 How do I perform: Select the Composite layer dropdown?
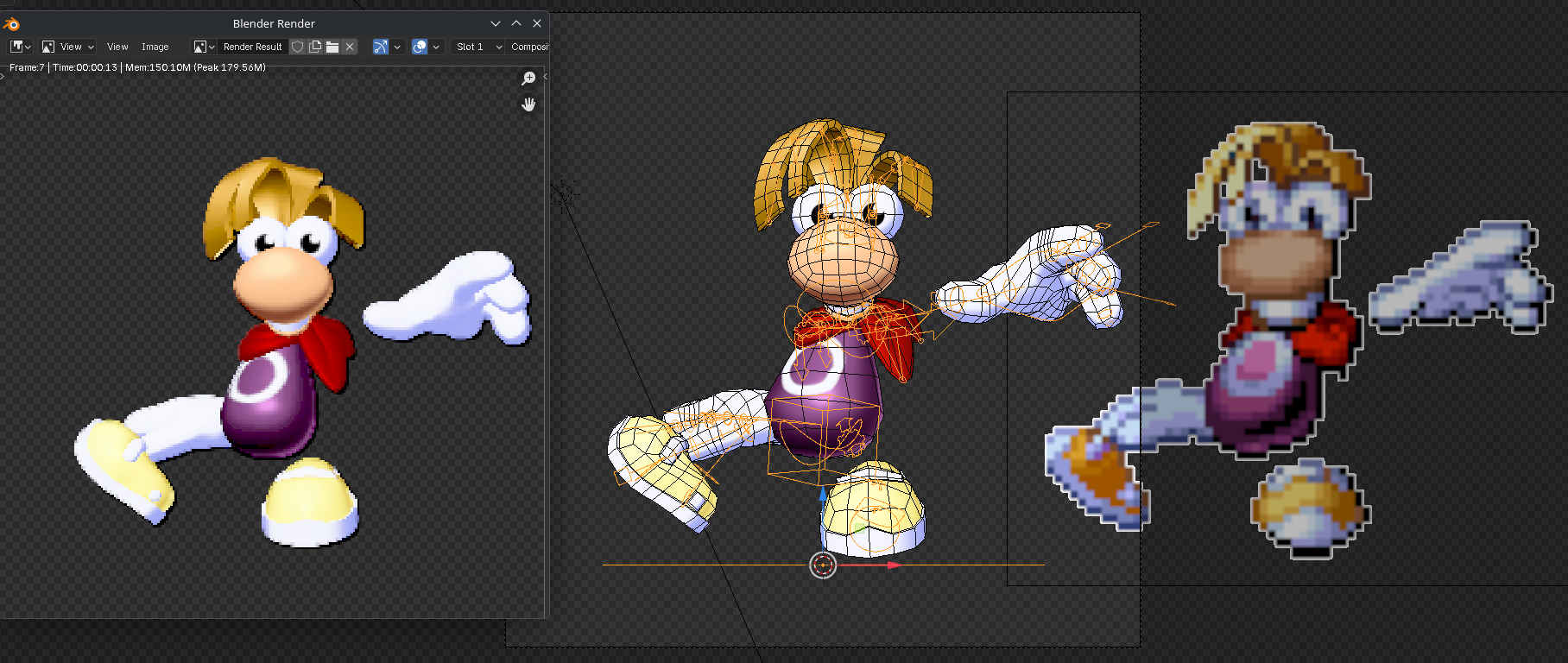point(529,47)
